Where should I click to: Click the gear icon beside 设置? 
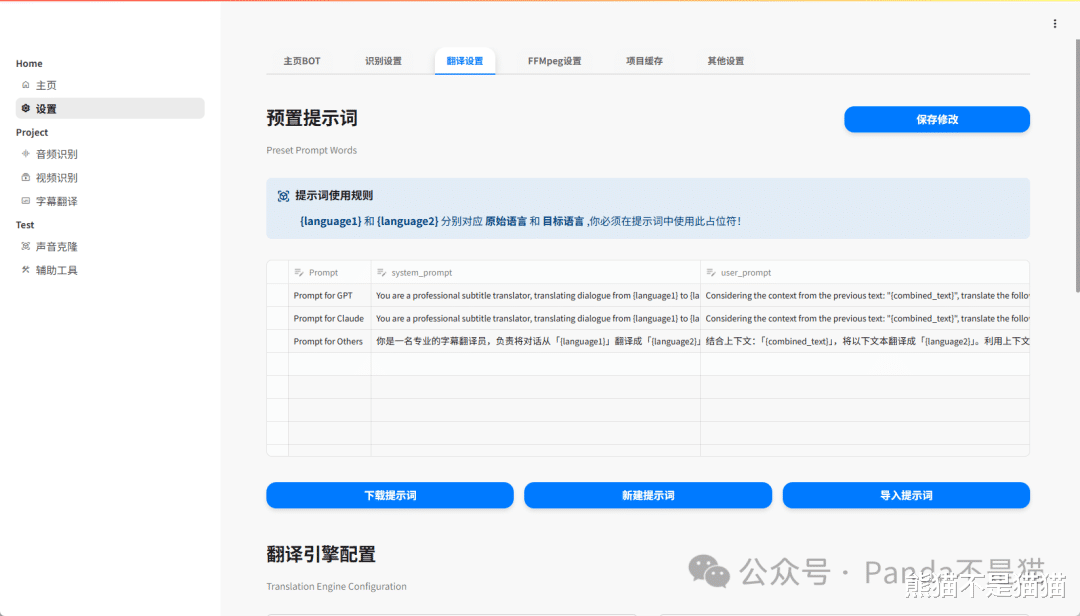pos(25,108)
